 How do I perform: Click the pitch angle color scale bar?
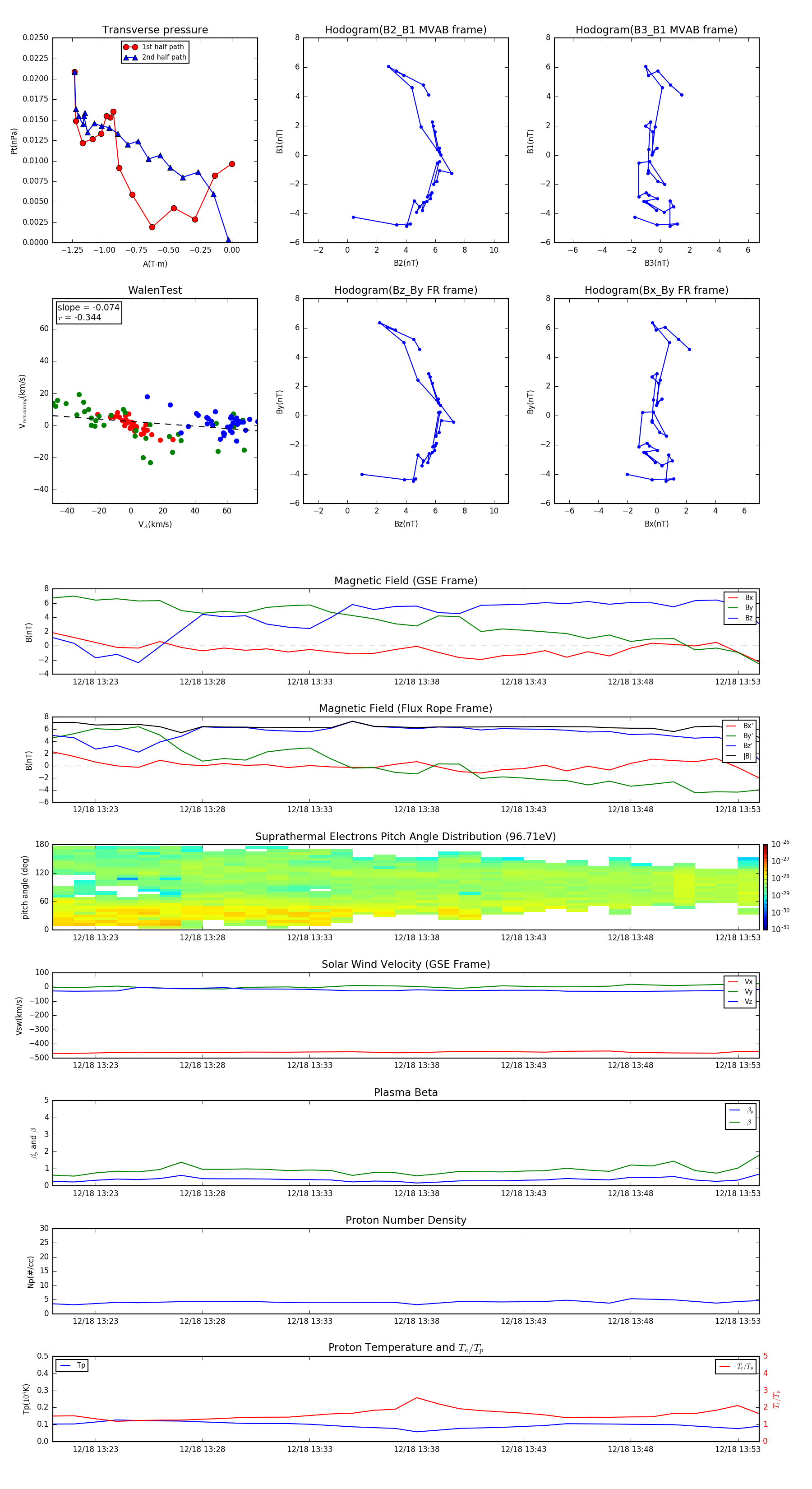coord(765,887)
